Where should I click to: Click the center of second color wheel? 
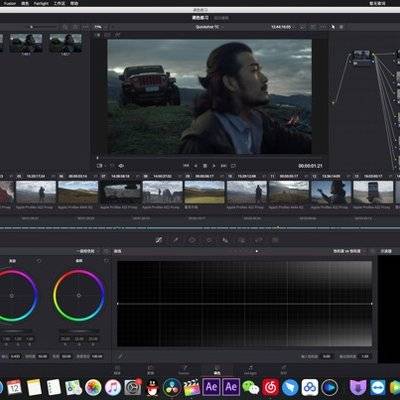79,295
